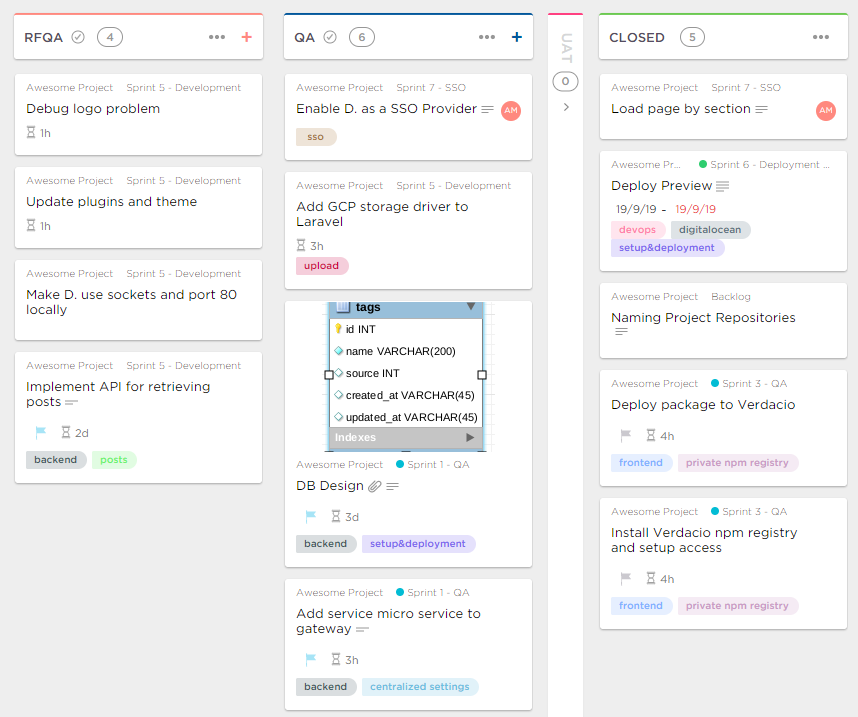
Task: Open the Update plugins and theme card
Action: (111, 202)
